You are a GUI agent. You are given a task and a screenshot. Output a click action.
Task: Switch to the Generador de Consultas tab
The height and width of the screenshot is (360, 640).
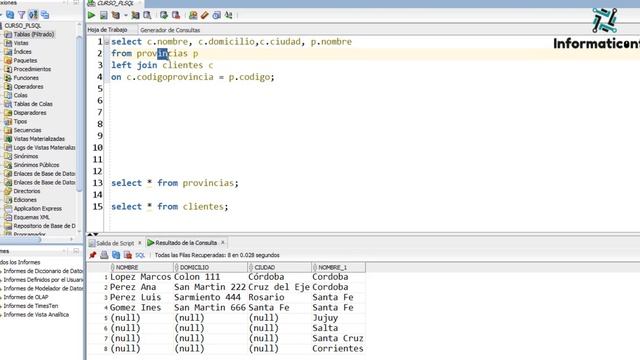click(170, 30)
